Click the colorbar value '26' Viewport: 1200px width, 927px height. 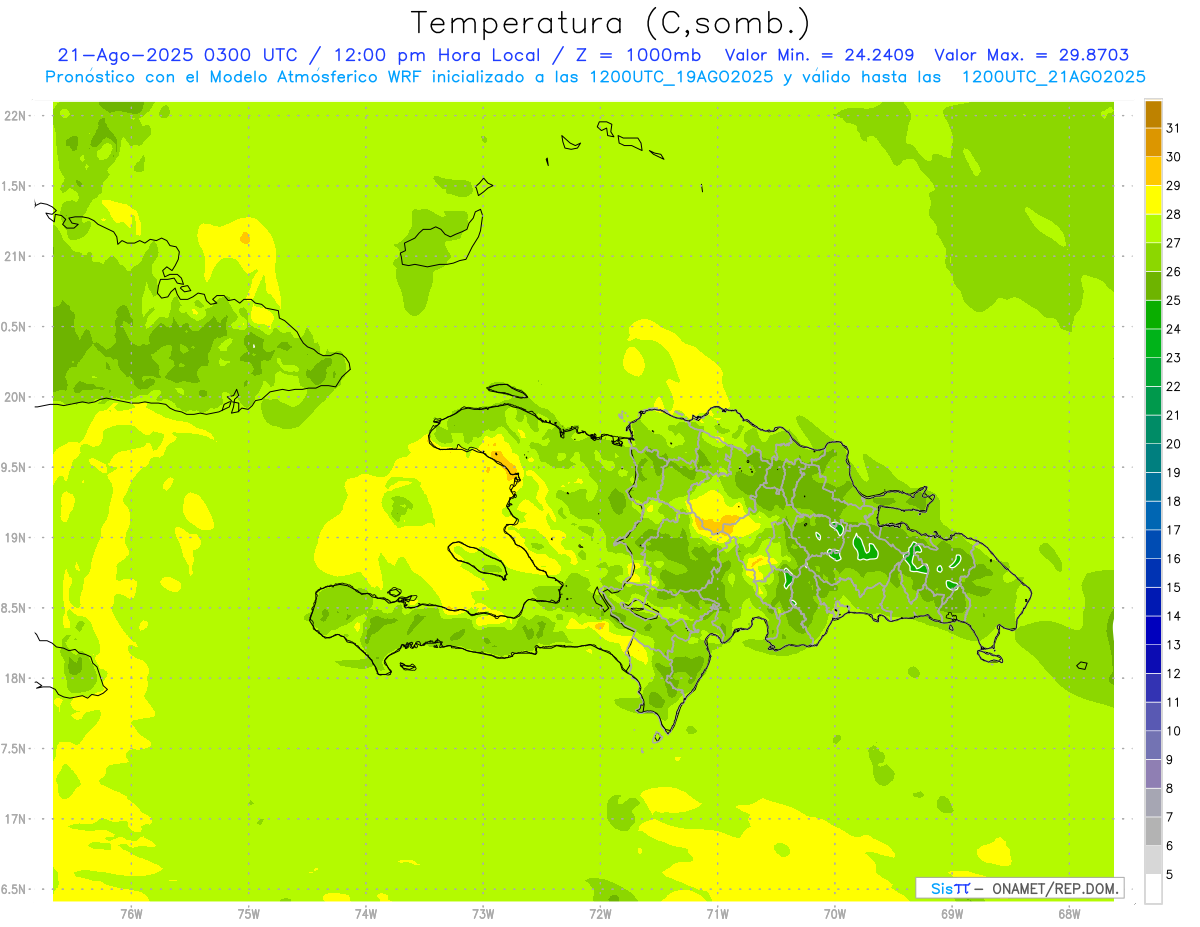pyautogui.click(x=1174, y=272)
